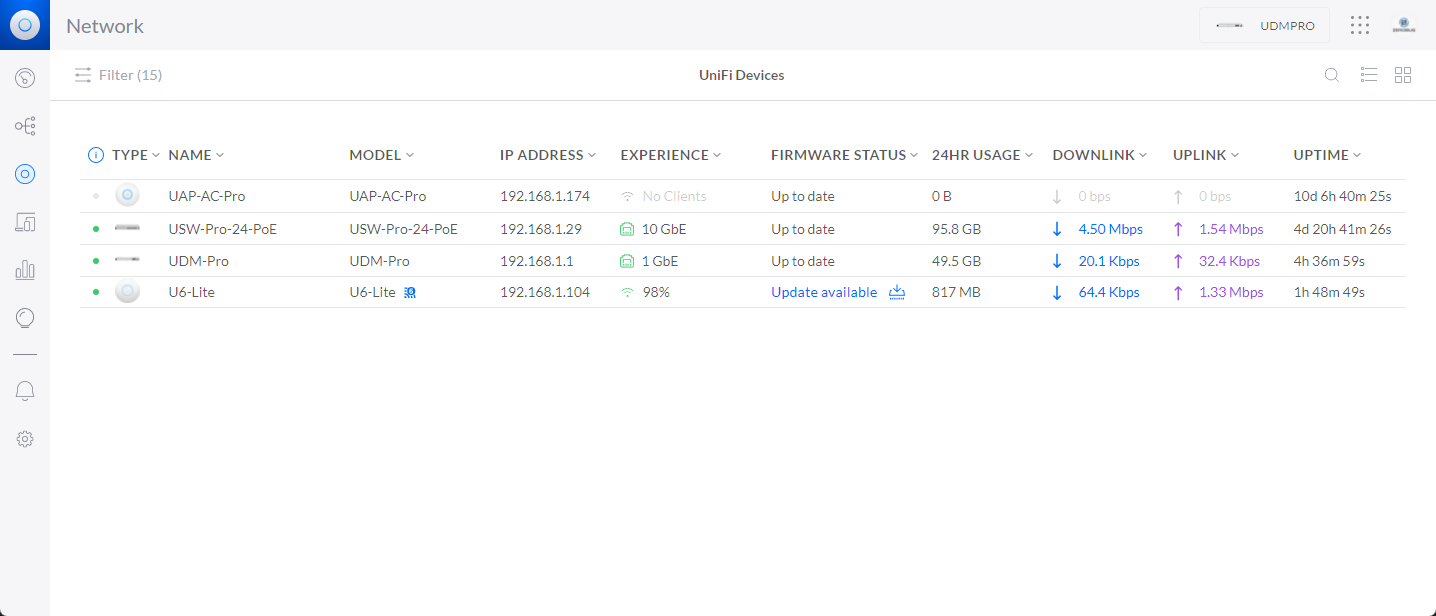Click the user profile avatar
This screenshot has height=616, width=1436.
pos(1403,25)
